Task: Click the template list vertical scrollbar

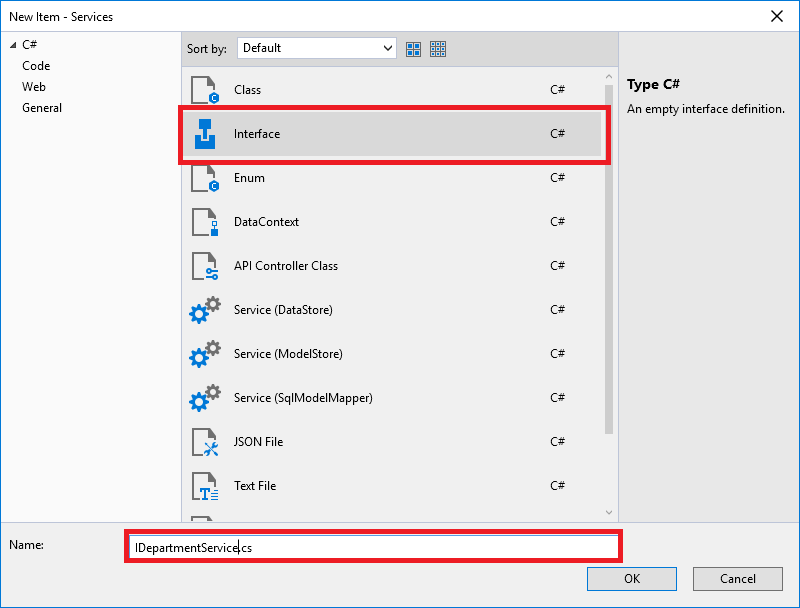Action: [x=609, y=250]
